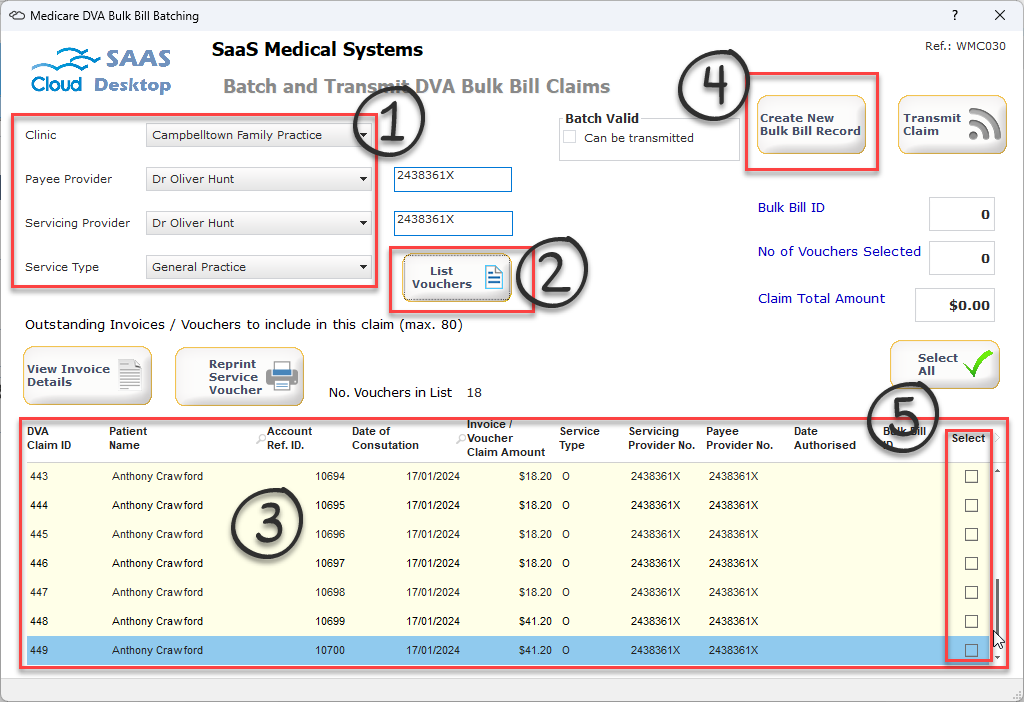Close the DVA Bulk Bill Batching window
The height and width of the screenshot is (702, 1024).
1000,15
